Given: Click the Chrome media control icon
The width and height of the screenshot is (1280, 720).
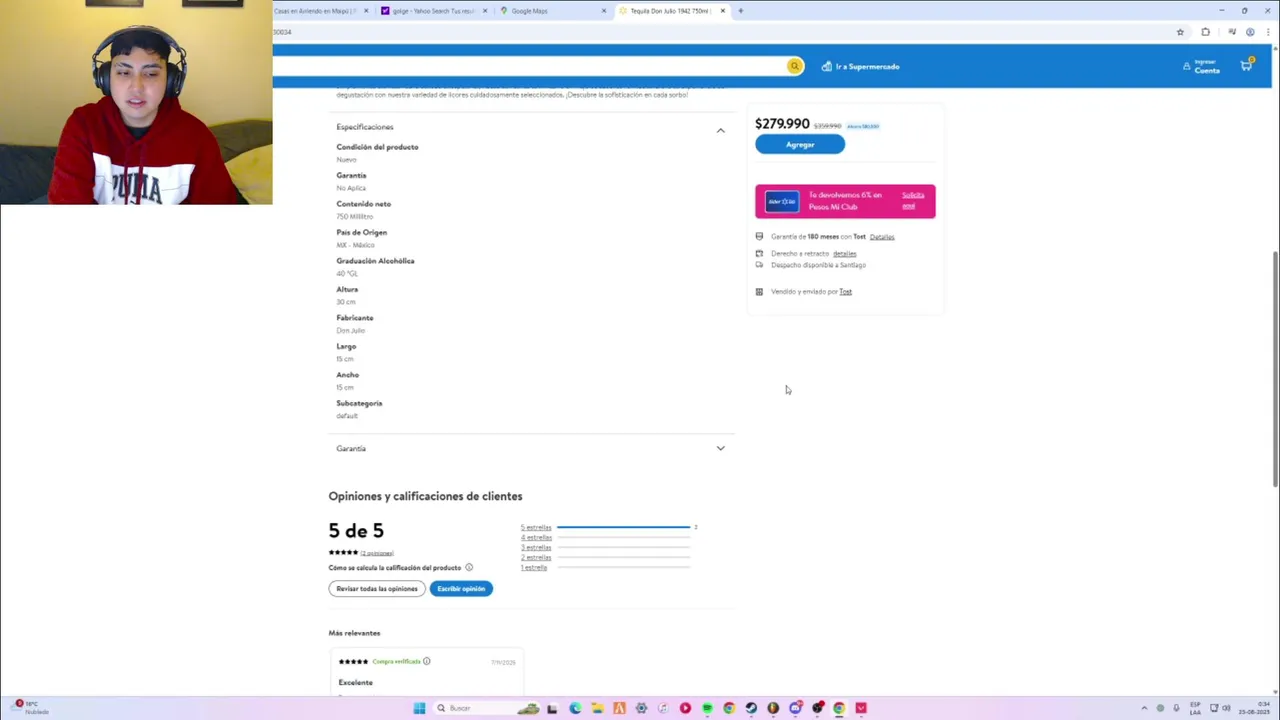Looking at the screenshot, I should click(x=1232, y=32).
